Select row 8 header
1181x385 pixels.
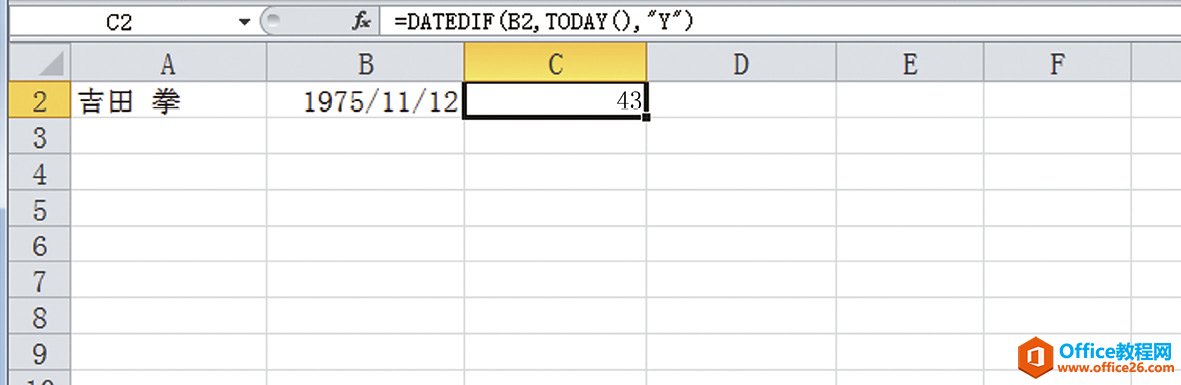40,316
